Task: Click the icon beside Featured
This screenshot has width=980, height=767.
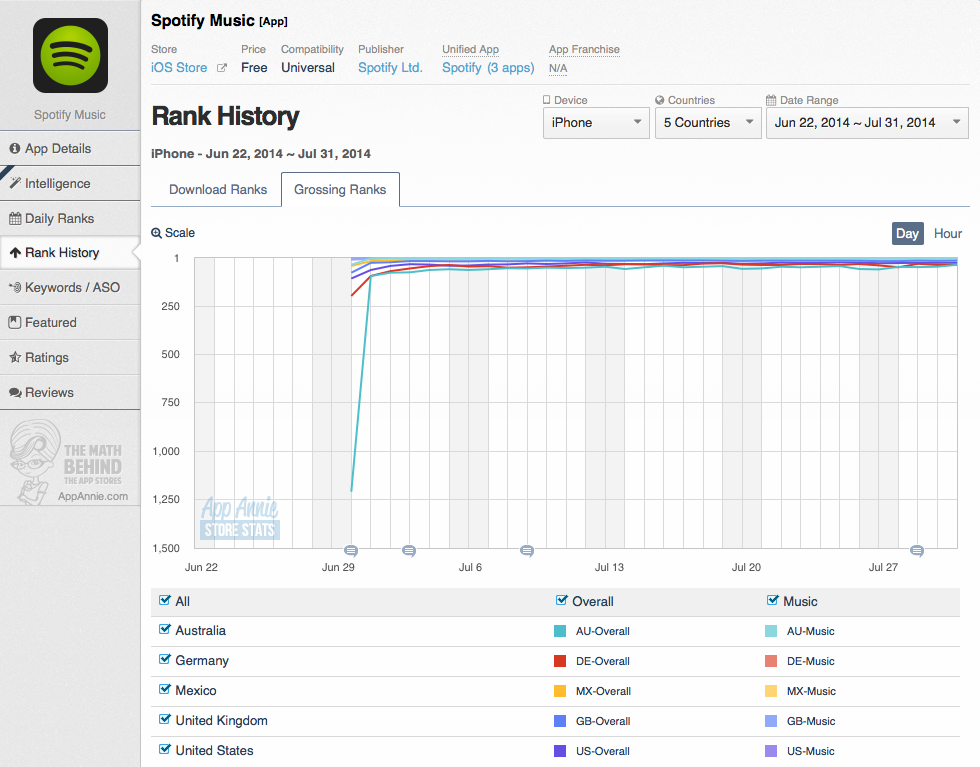Action: (15, 323)
